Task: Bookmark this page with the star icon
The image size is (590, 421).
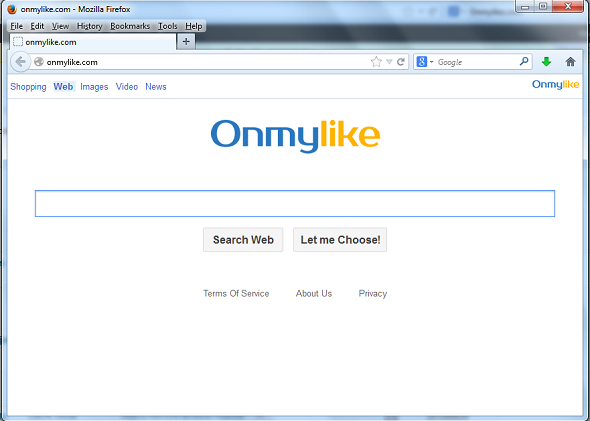Action: (x=376, y=62)
